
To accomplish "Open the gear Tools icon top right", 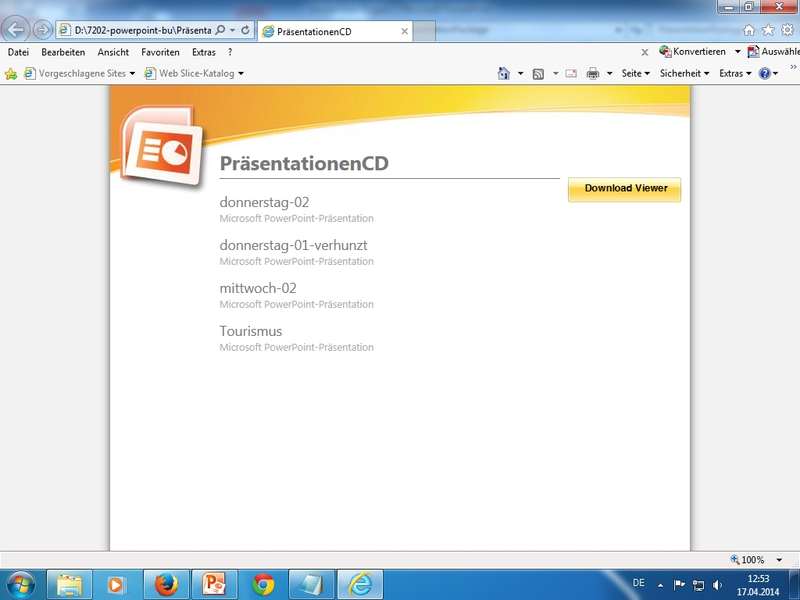I will [x=787, y=30].
